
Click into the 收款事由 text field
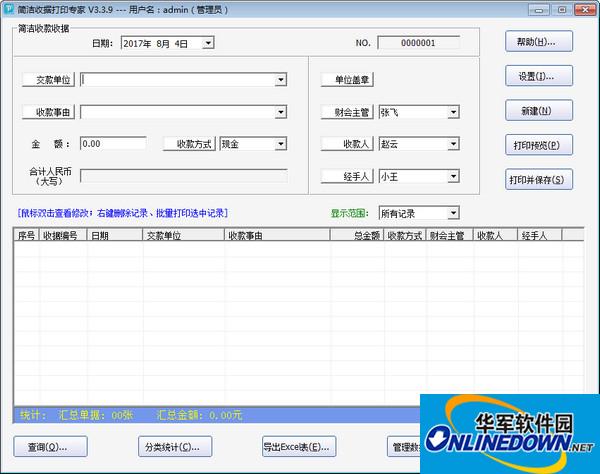[178, 112]
